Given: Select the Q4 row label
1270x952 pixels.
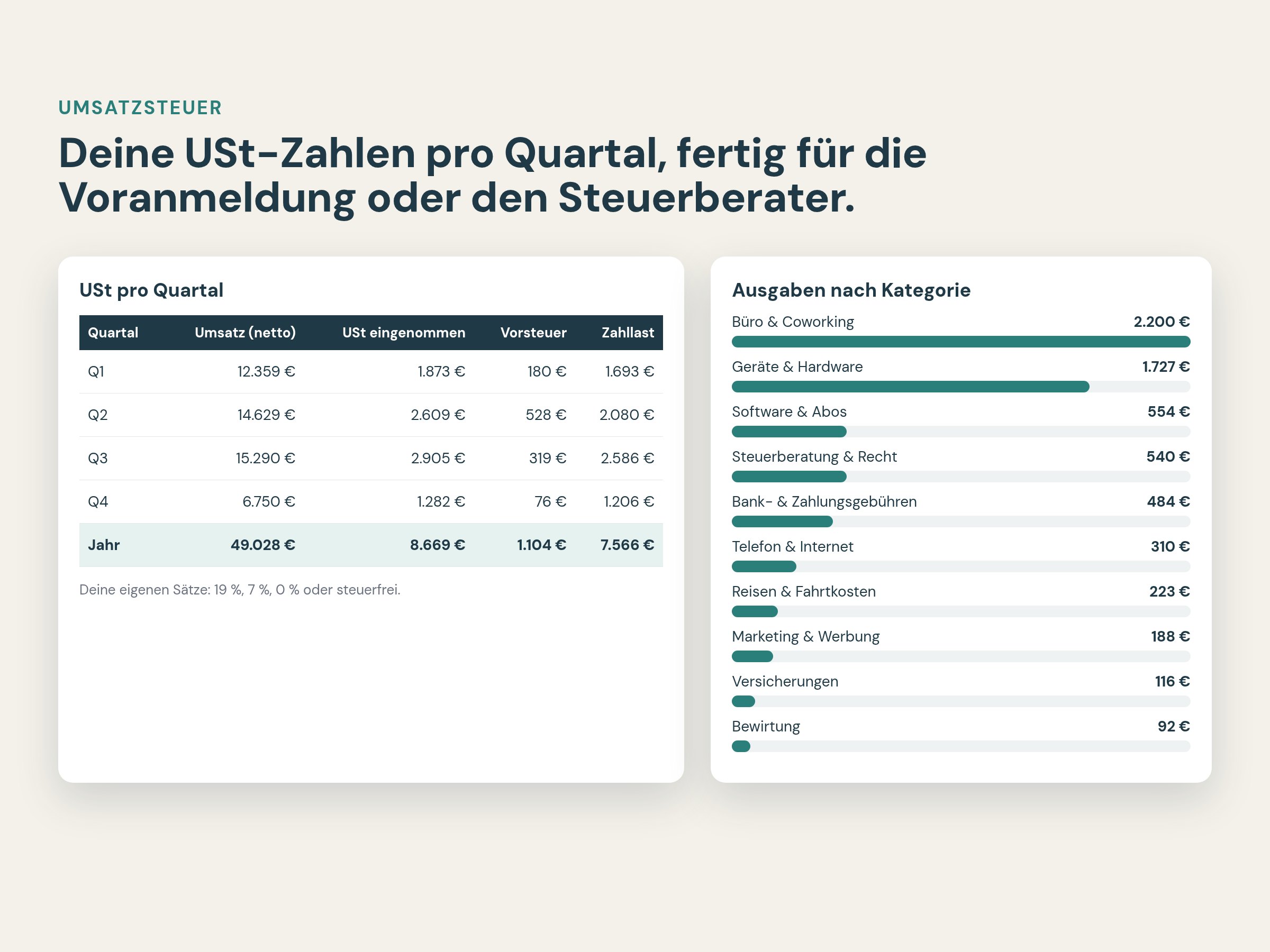Looking at the screenshot, I should pyautogui.click(x=97, y=502).
